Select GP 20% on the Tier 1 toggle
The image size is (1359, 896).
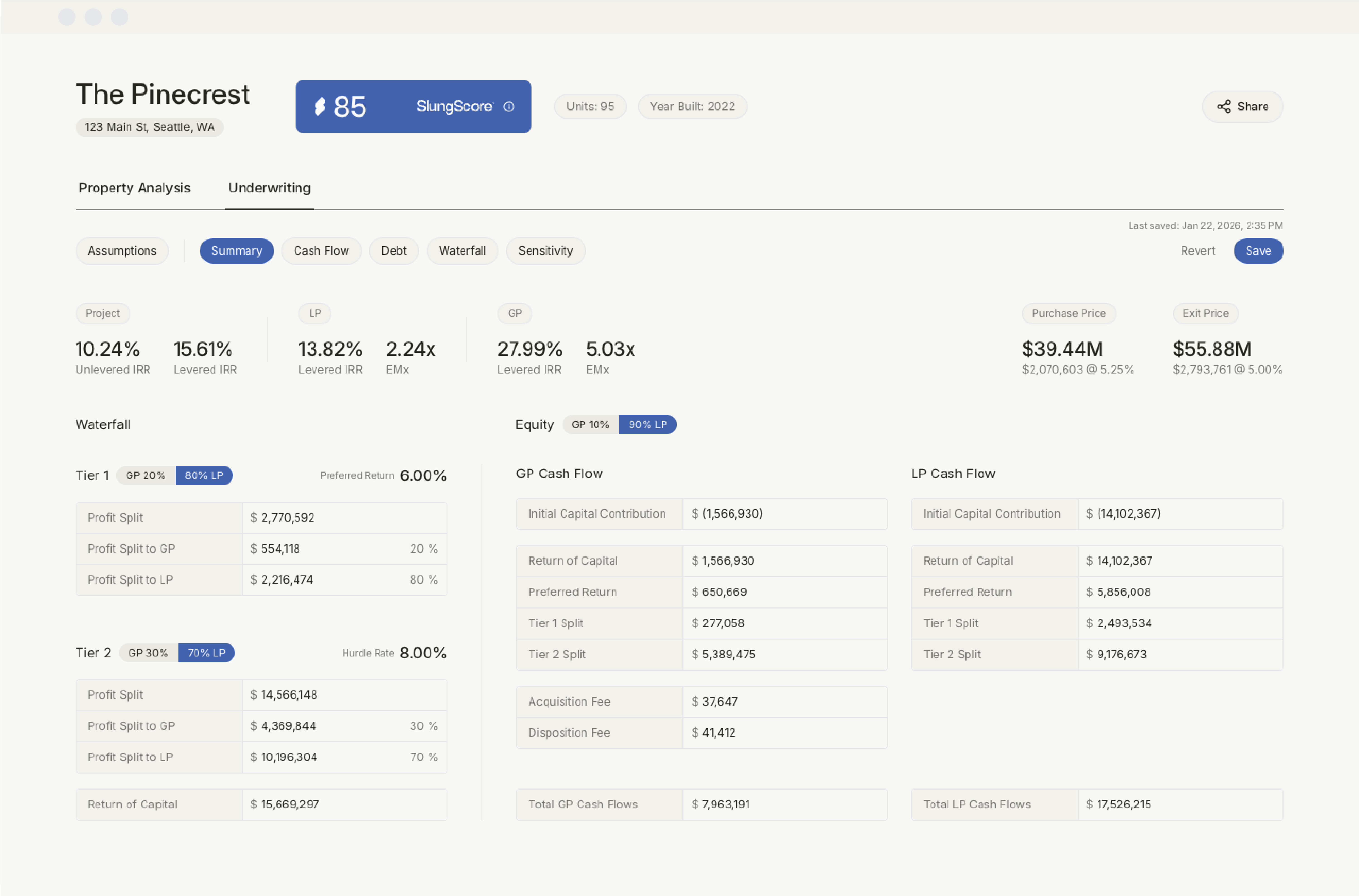coord(146,475)
